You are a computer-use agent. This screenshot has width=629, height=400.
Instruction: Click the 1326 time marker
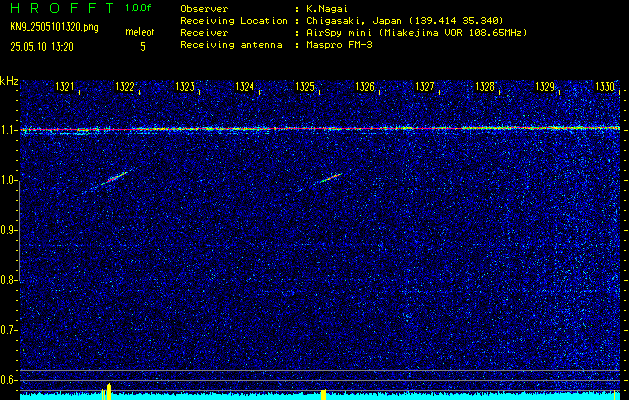tap(365, 87)
